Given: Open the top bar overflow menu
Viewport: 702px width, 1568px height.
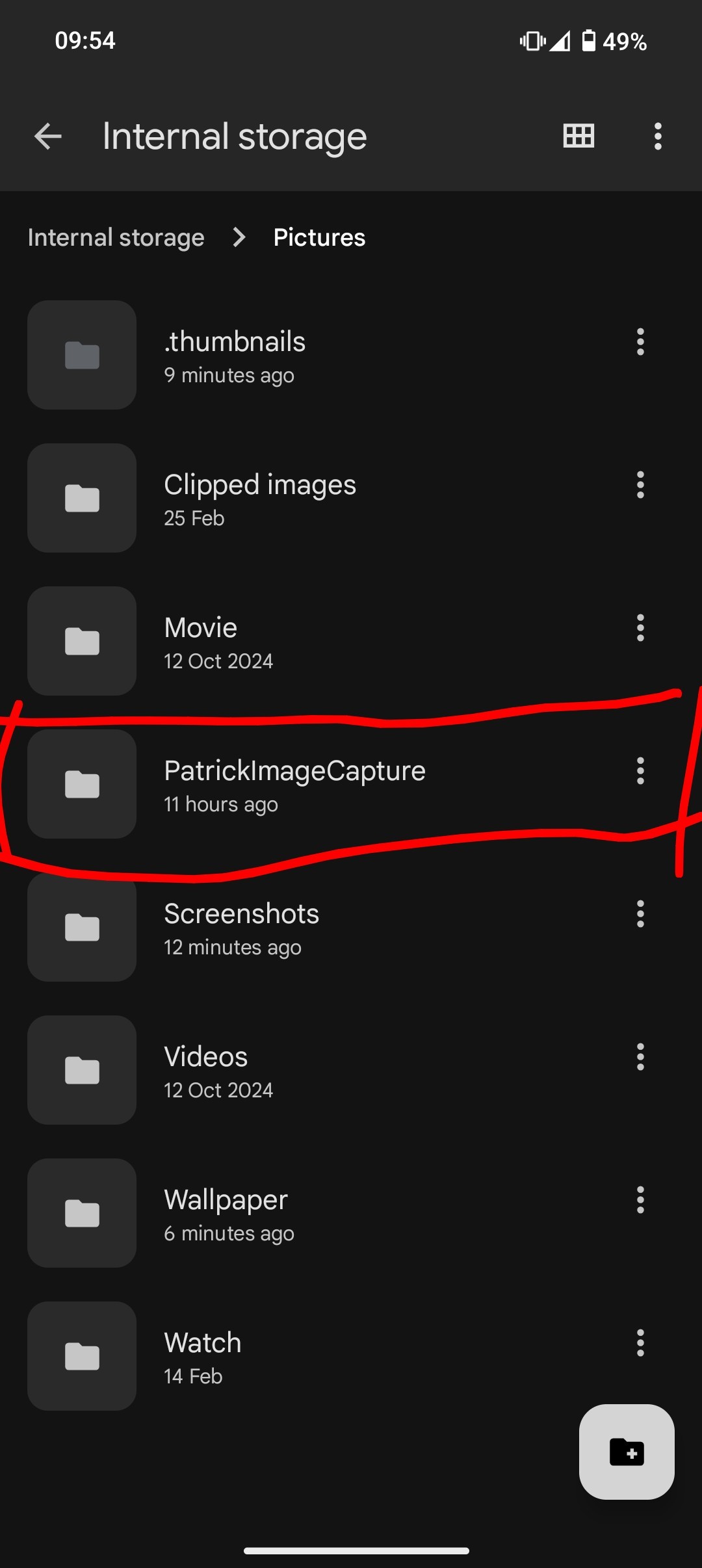Looking at the screenshot, I should (658, 137).
